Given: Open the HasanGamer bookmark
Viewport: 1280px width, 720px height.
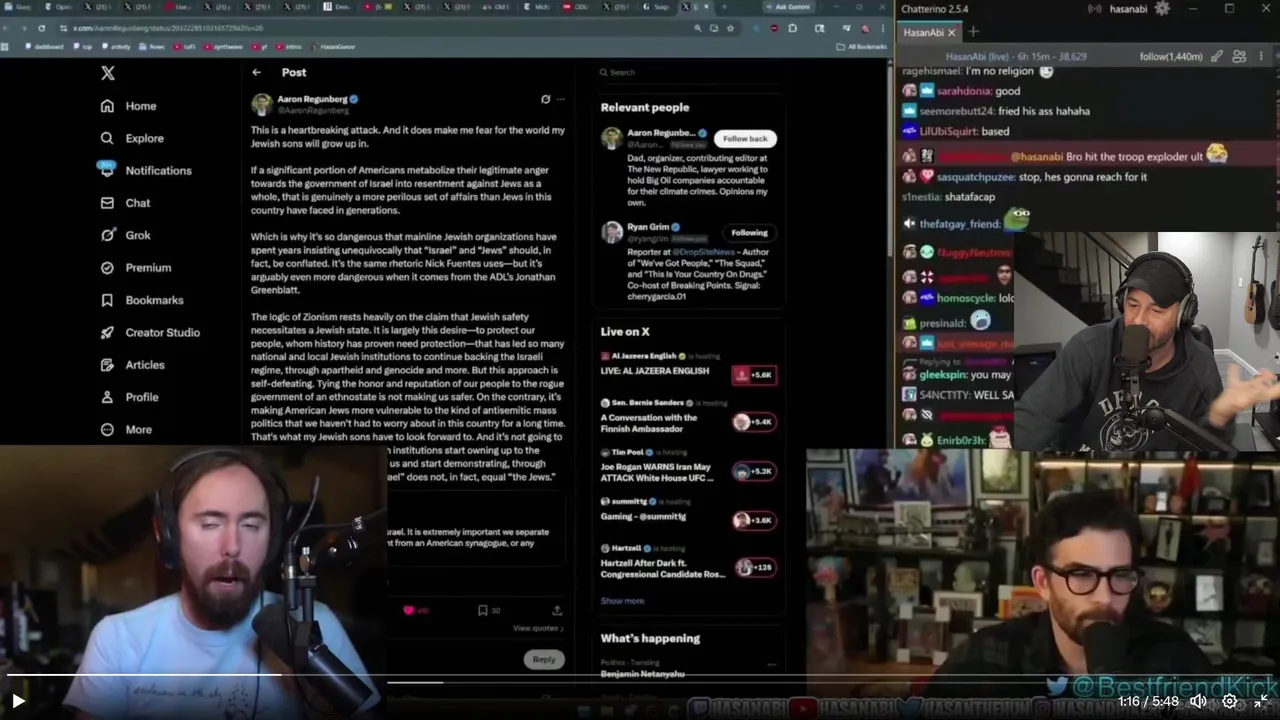Looking at the screenshot, I should [x=335, y=46].
